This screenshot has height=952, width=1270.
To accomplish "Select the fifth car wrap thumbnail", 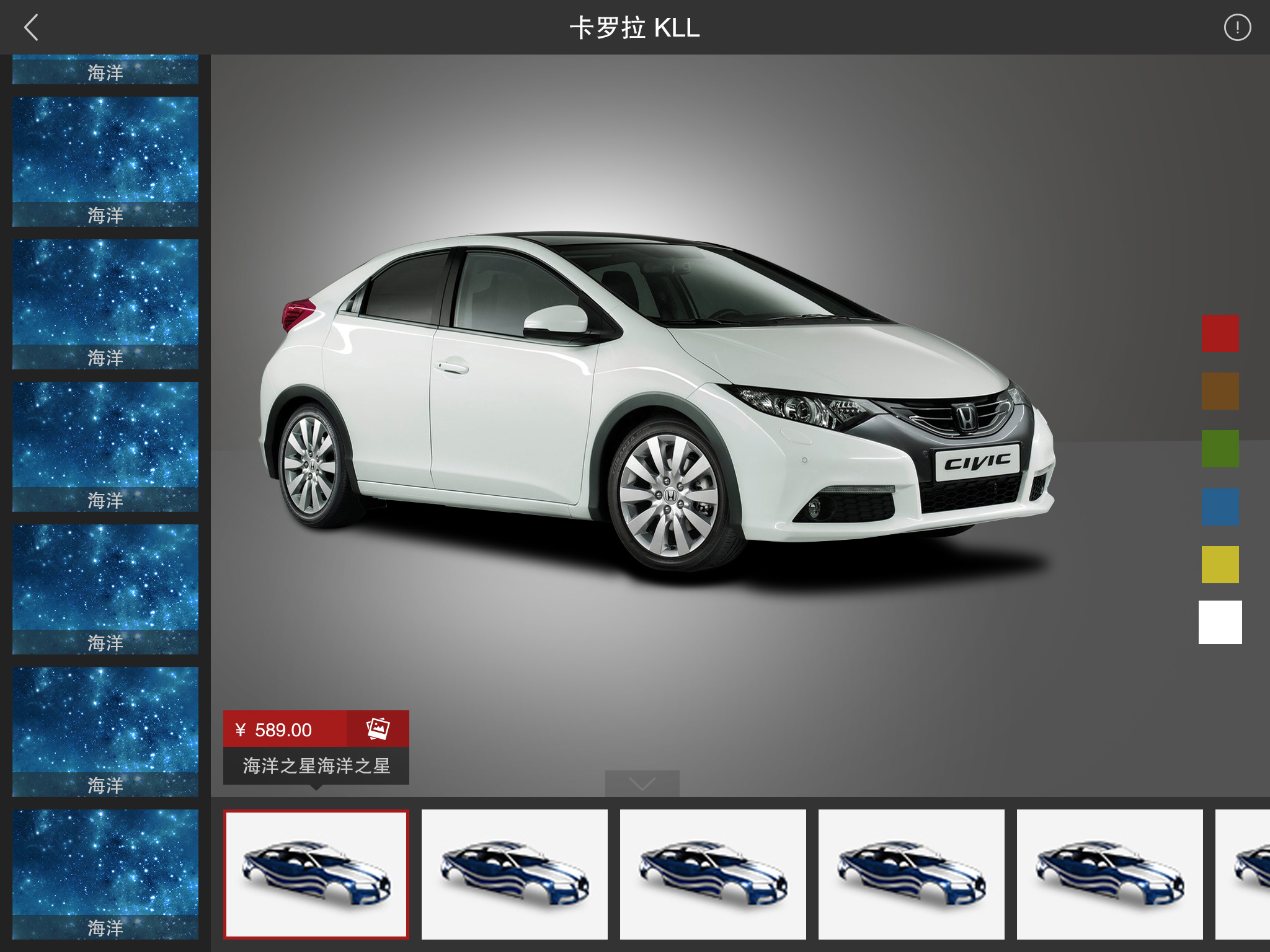I will 1110,875.
